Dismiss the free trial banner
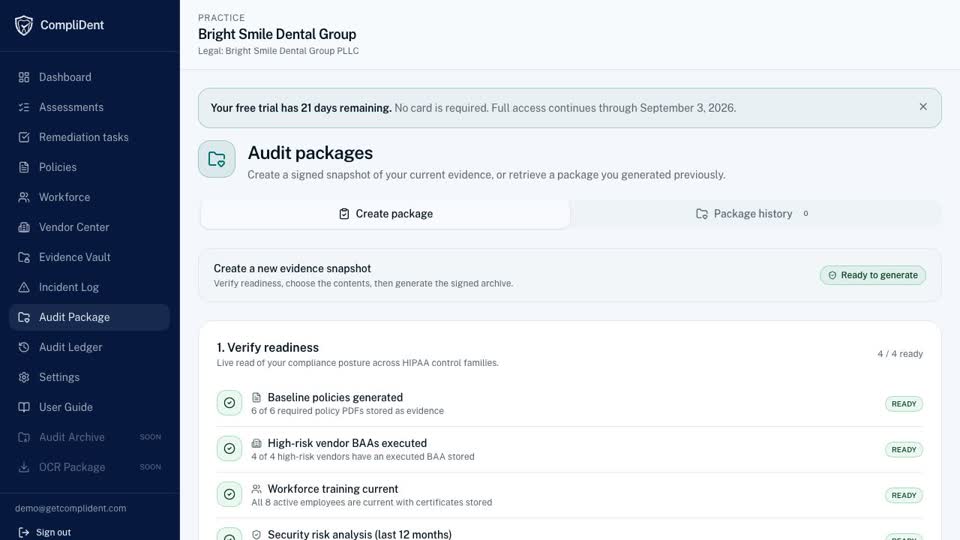 (923, 107)
